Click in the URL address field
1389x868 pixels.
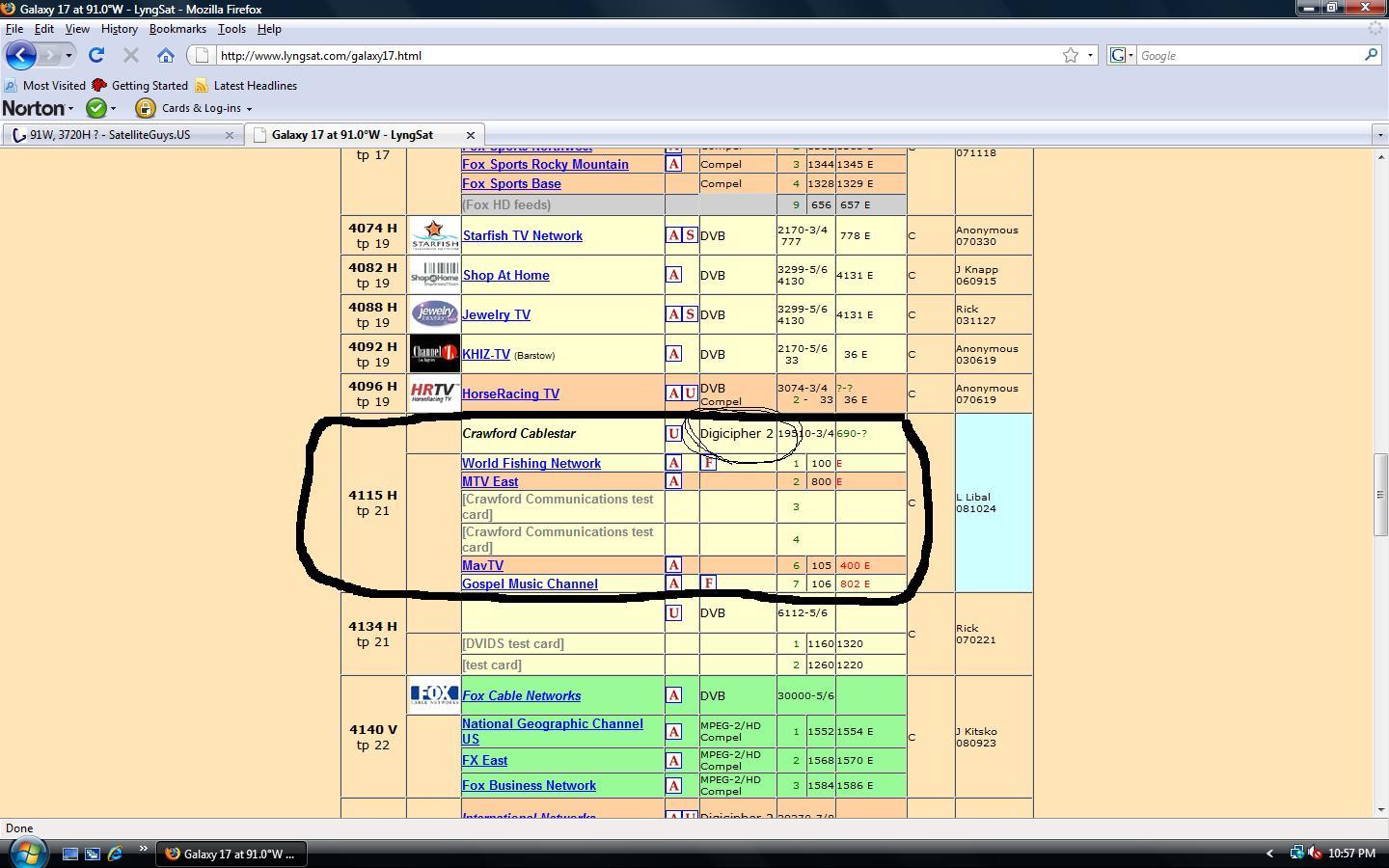[637, 55]
